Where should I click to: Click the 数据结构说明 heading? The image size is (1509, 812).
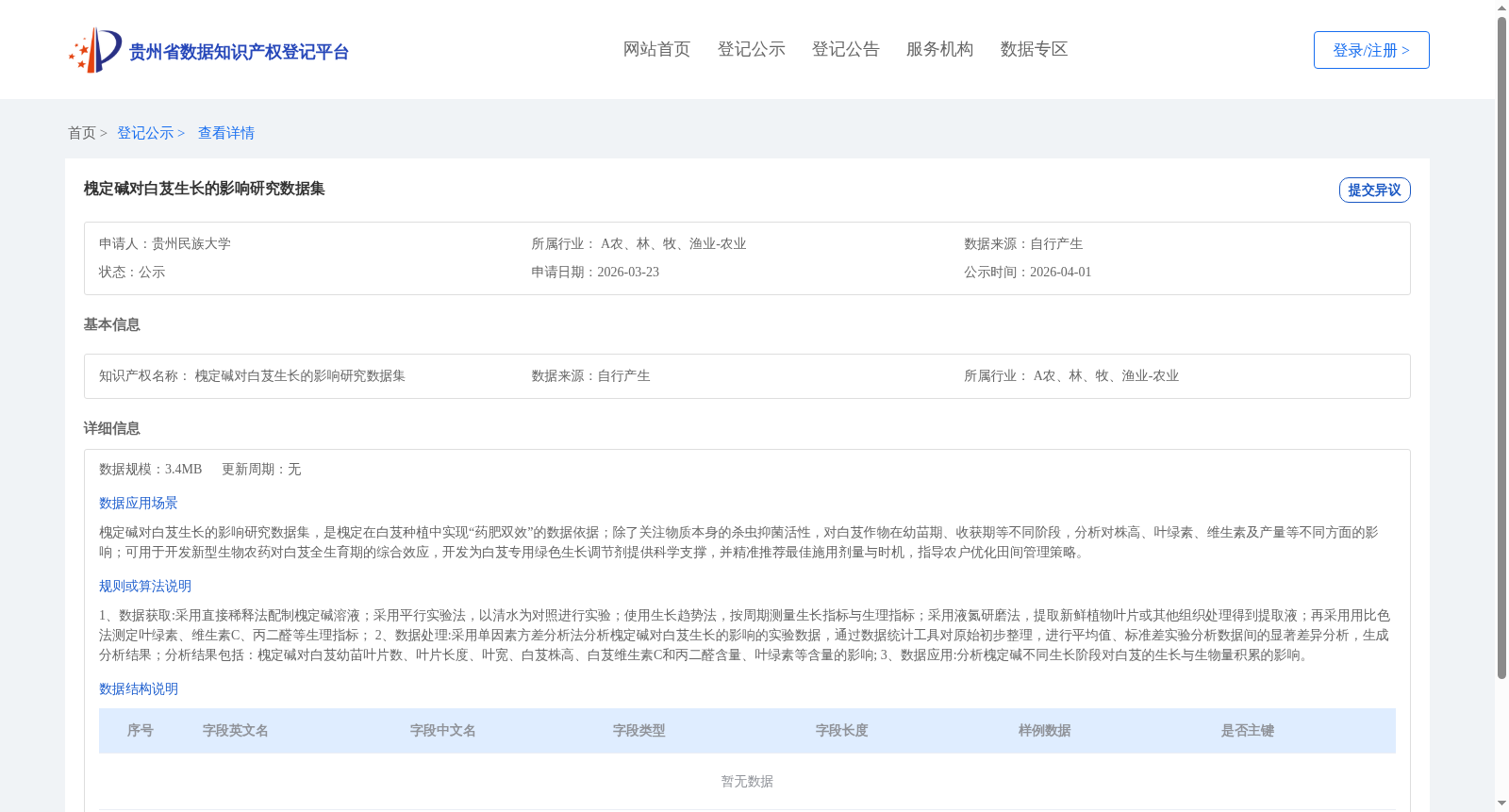(x=139, y=688)
